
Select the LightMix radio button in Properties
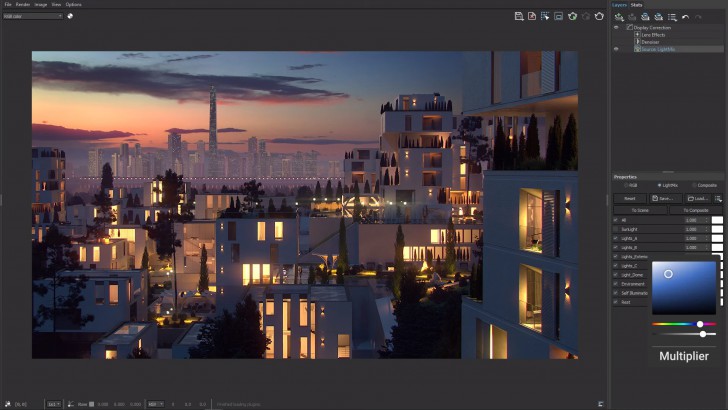tap(659, 185)
